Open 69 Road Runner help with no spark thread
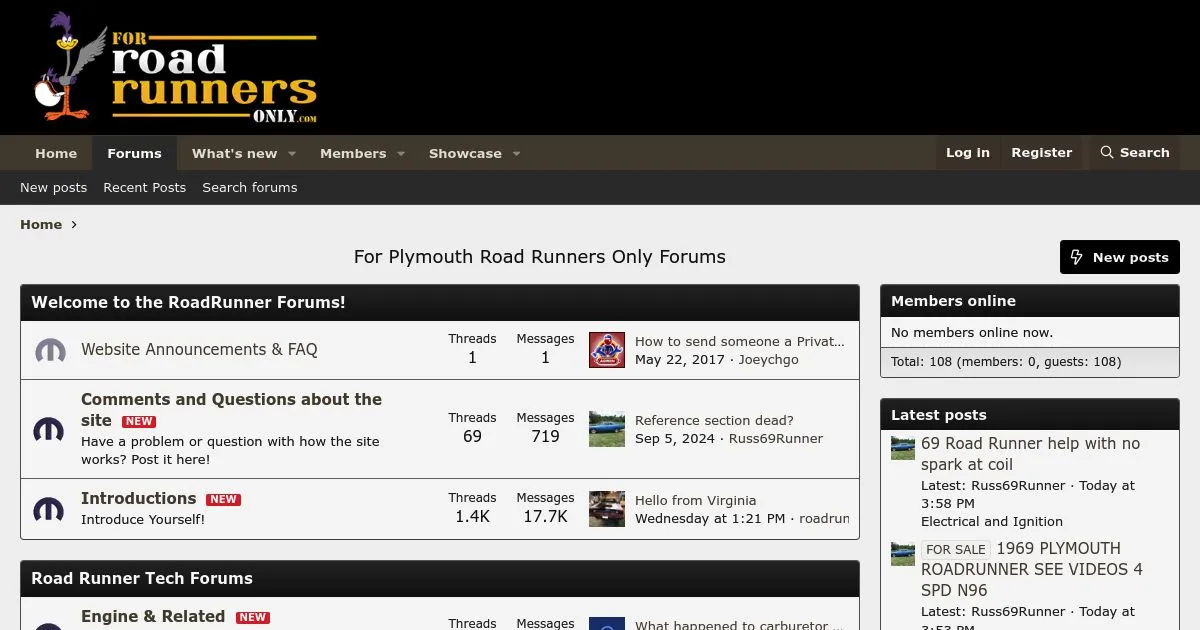 click(x=1030, y=454)
